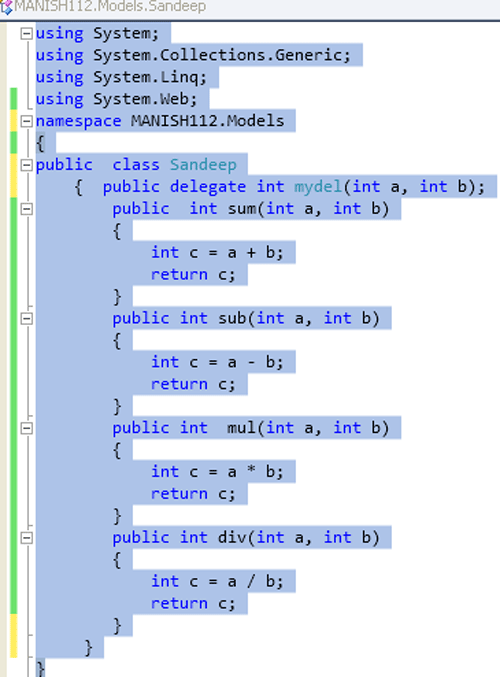Screen dimensions: 500x677
Task: Click the 'using System.Linq;' line
Action: point(121,77)
